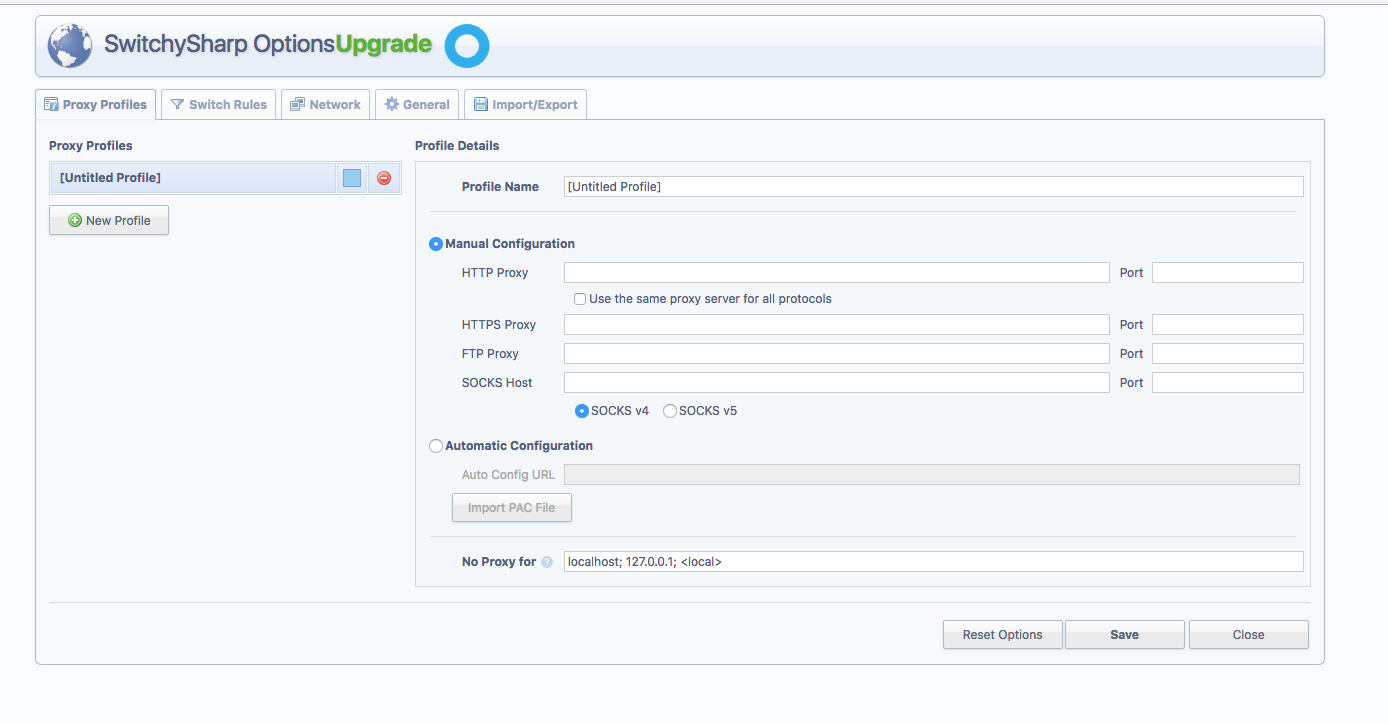Enable same proxy server for all protocols

(x=580, y=299)
